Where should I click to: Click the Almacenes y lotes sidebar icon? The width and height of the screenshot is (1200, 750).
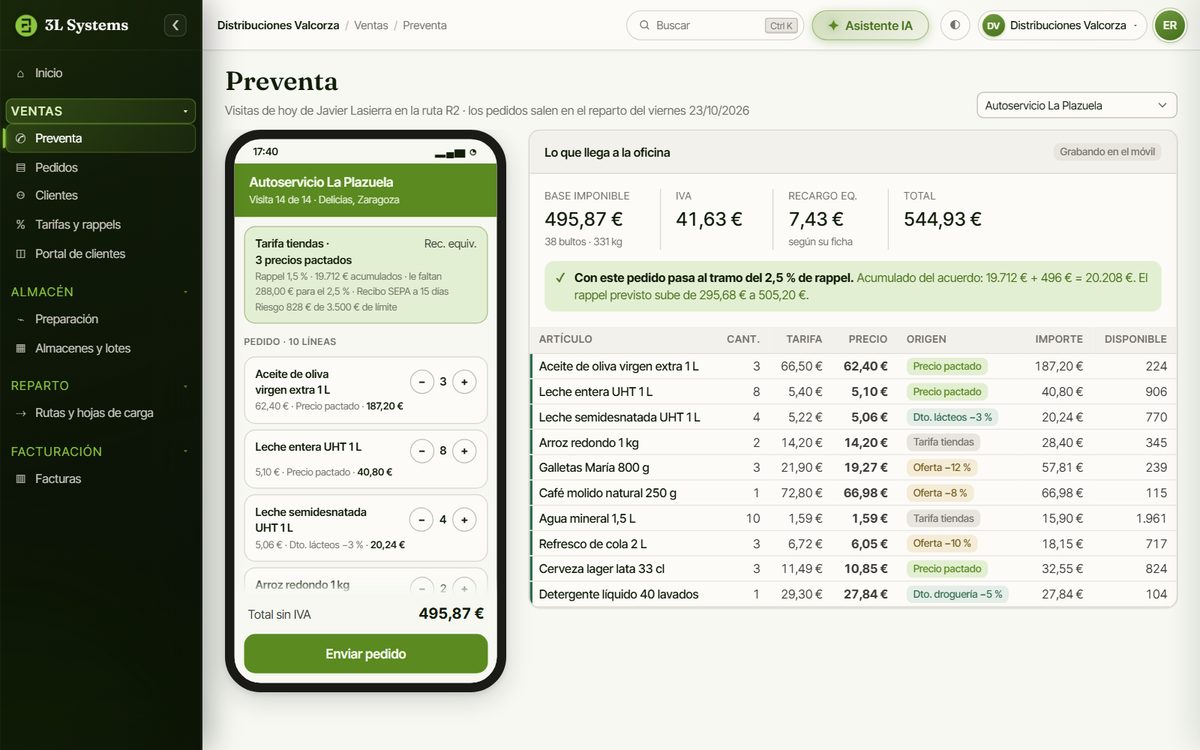(21, 348)
